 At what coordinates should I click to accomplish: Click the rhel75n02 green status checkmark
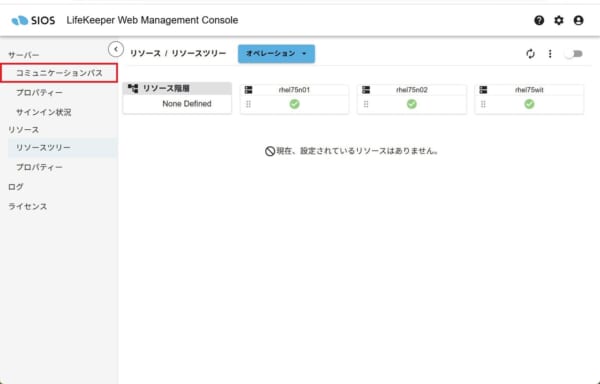412,104
